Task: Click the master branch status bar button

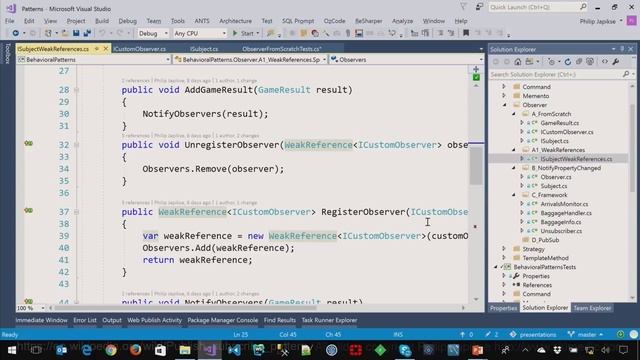Action: (x=585, y=335)
